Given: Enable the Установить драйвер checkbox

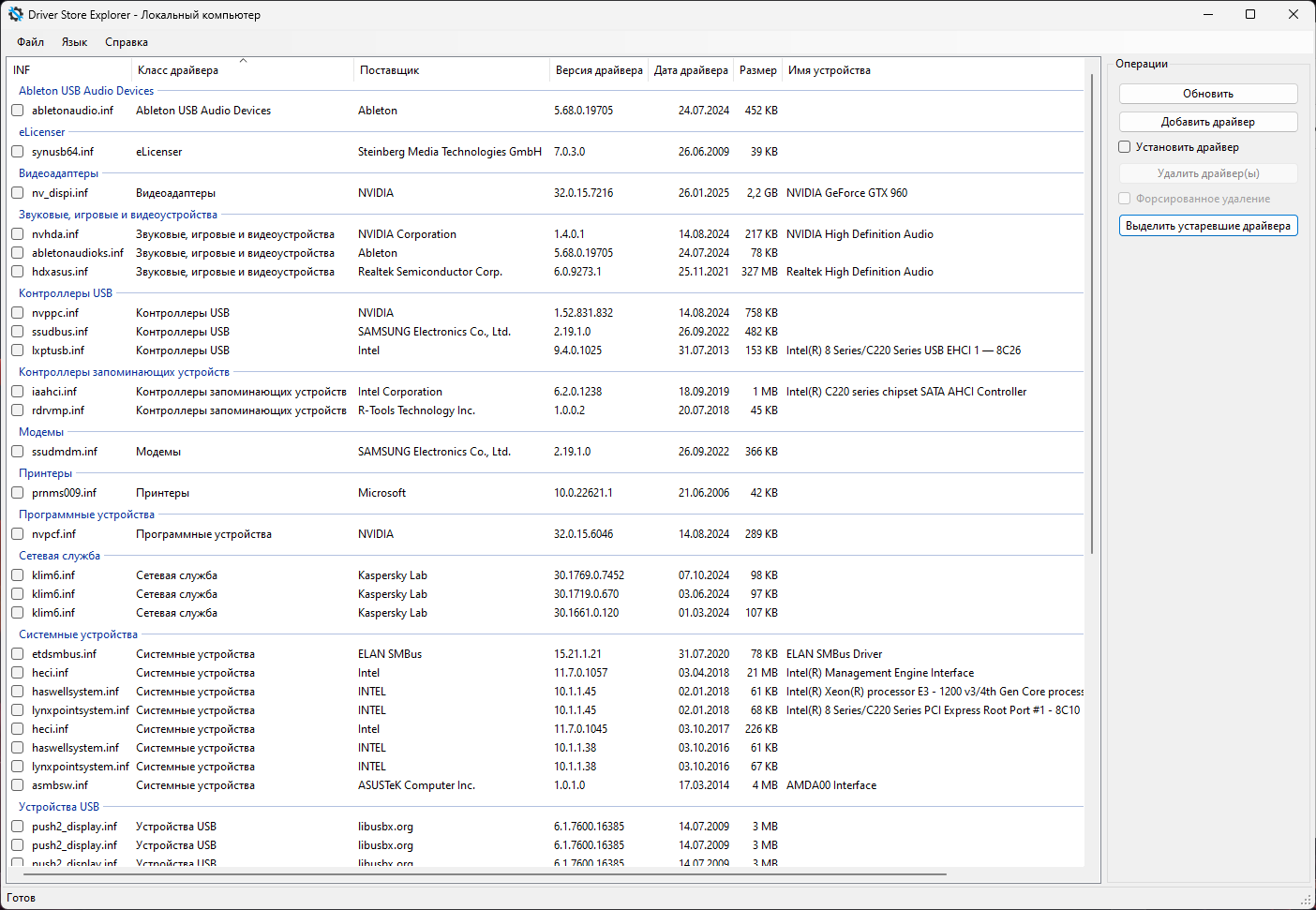Looking at the screenshot, I should pos(1125,147).
